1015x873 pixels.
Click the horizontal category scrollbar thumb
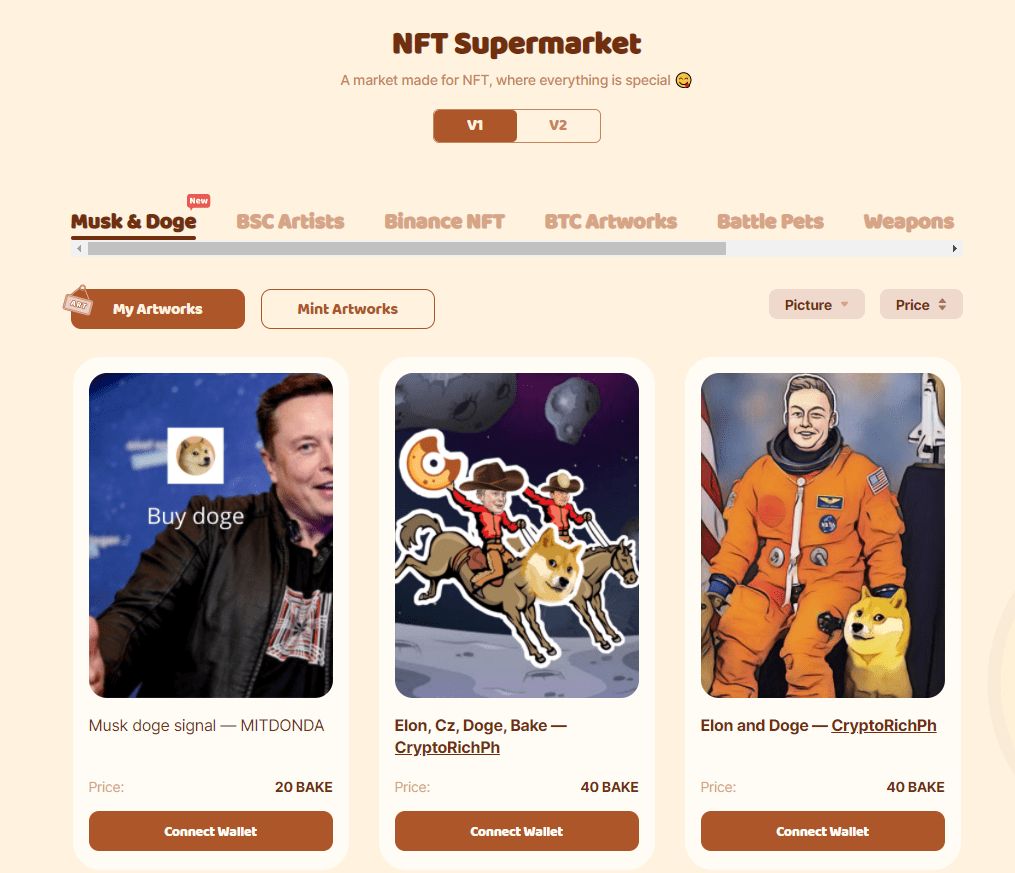[406, 248]
